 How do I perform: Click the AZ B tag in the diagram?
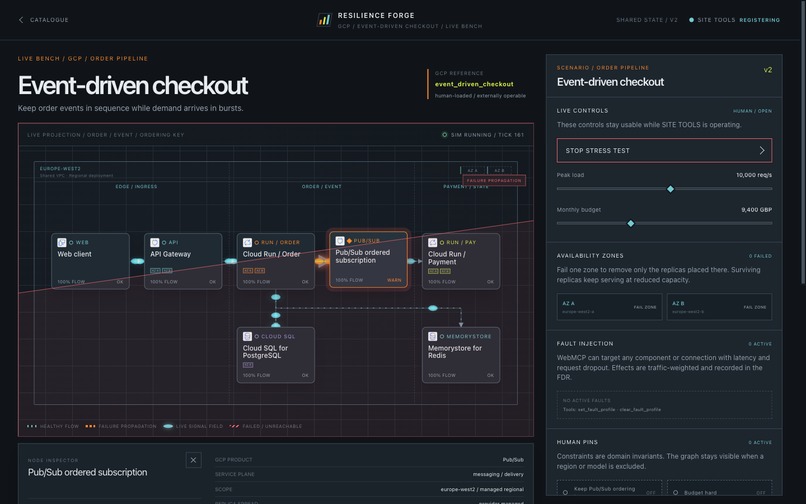pyautogui.click(x=499, y=170)
